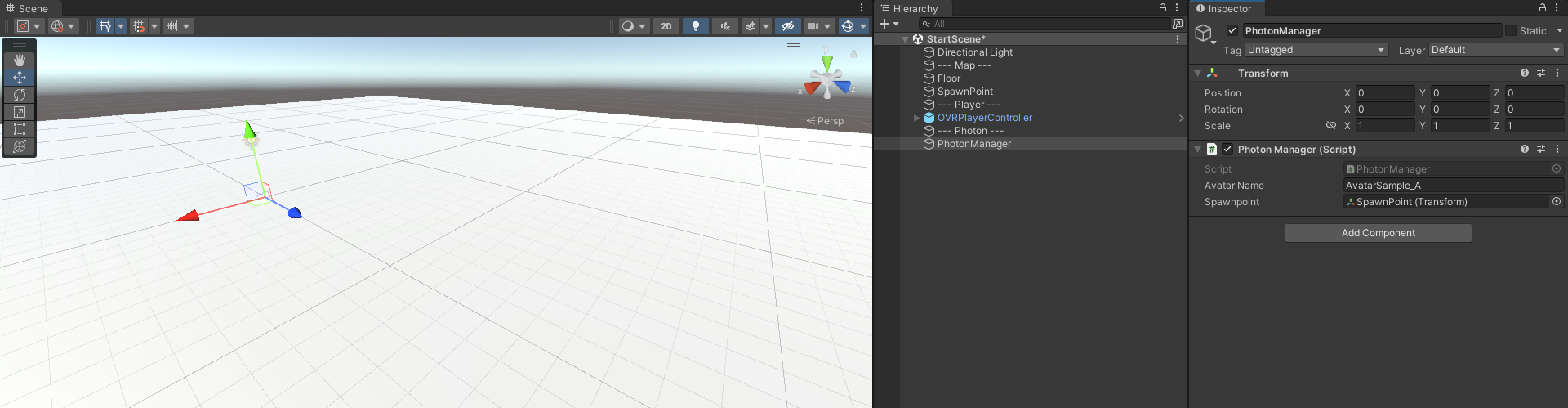Open grid snapping options dropdown arrow
The height and width of the screenshot is (408, 1568).
(154, 26)
